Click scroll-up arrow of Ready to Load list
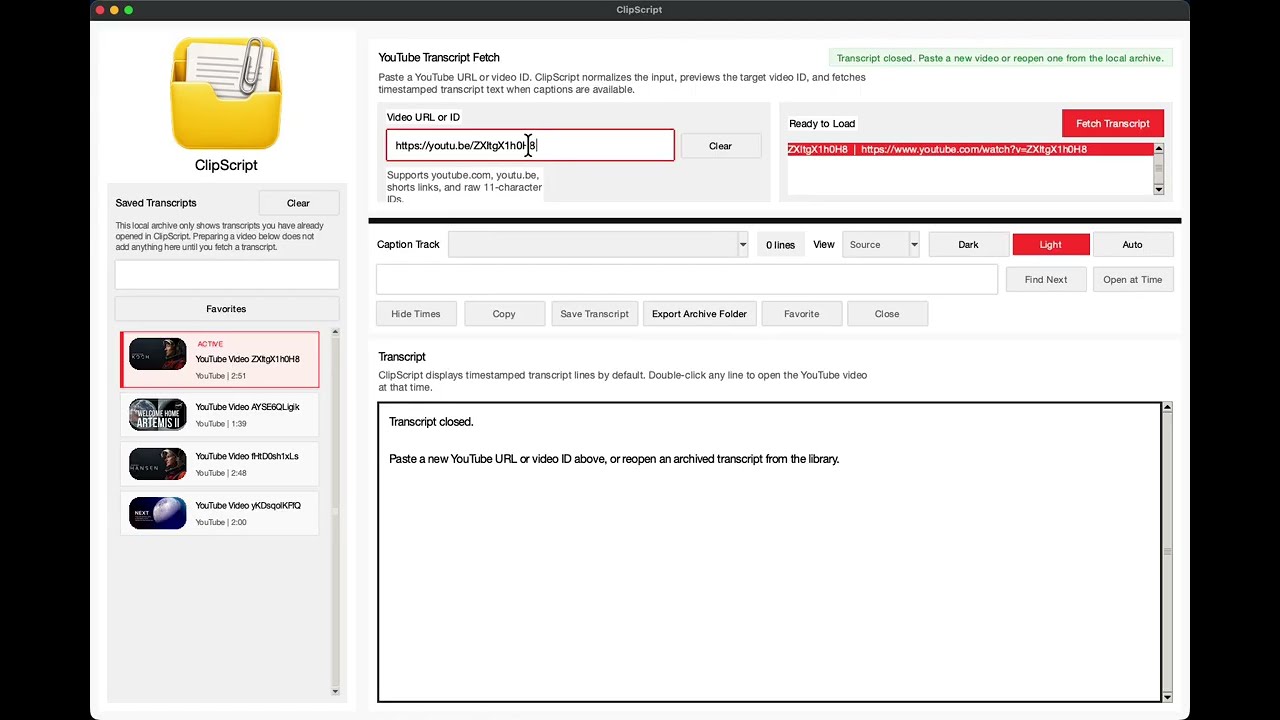Screen dimensions: 1280x720 pos(1158,150)
